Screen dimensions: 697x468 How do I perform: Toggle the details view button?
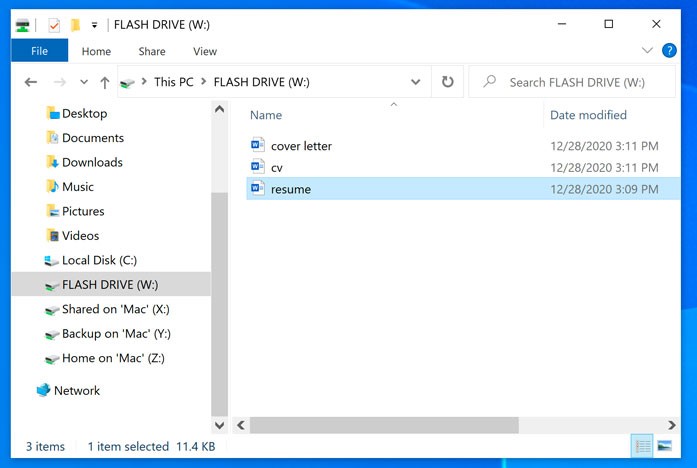pyautogui.click(x=643, y=446)
